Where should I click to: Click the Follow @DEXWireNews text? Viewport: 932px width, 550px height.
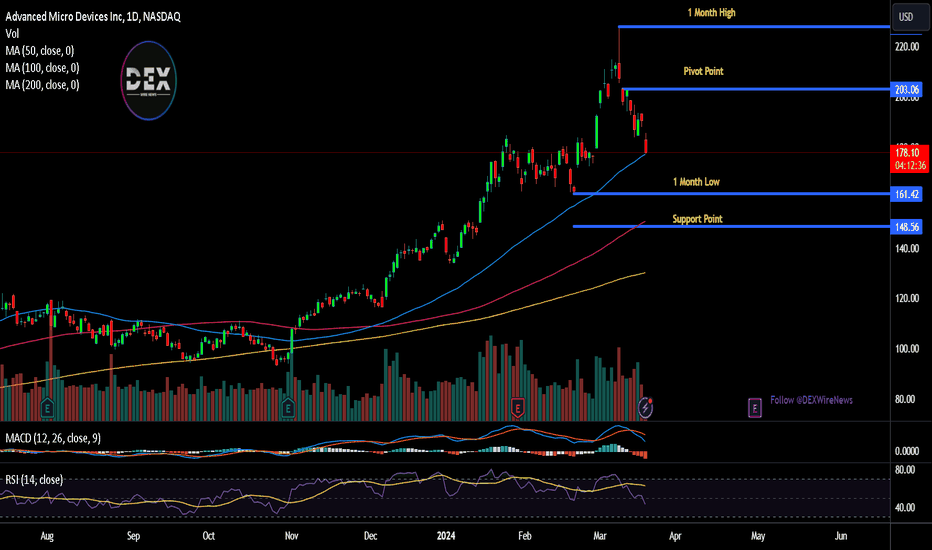(x=811, y=400)
